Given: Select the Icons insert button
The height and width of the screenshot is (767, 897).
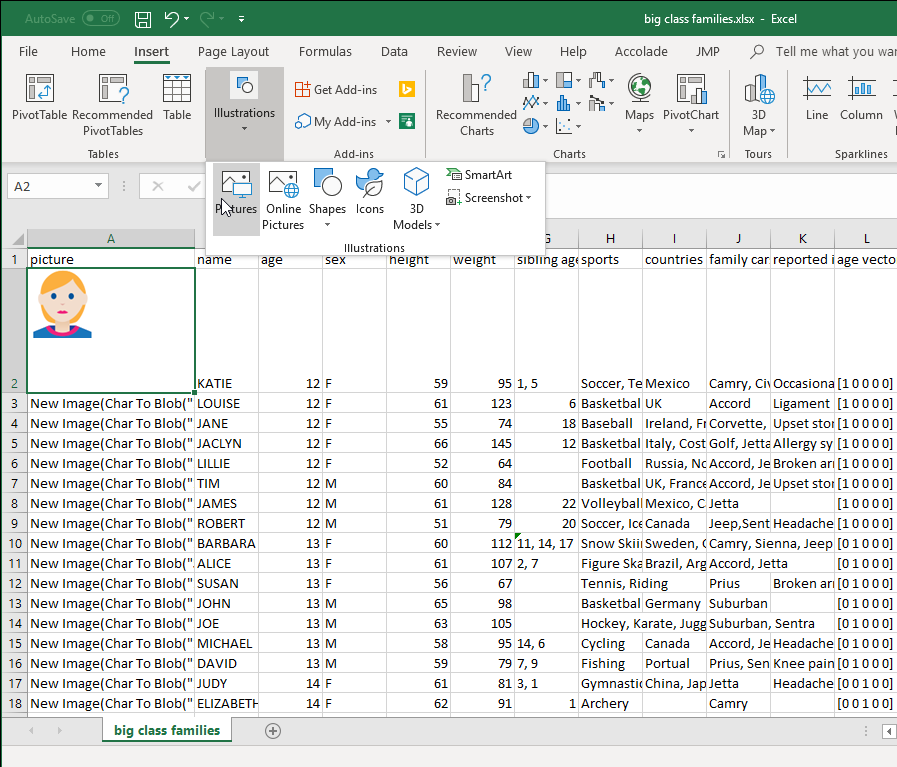Looking at the screenshot, I should point(370,192).
